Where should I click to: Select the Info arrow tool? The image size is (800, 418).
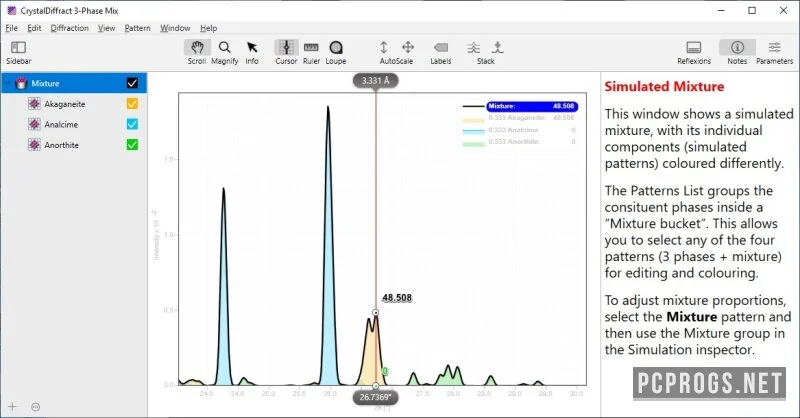(x=252, y=53)
